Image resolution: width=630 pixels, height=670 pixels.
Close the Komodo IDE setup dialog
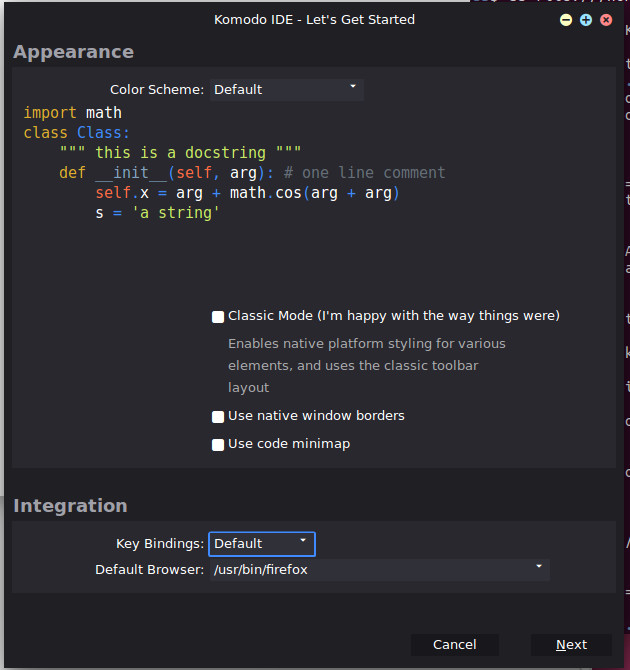coord(605,20)
